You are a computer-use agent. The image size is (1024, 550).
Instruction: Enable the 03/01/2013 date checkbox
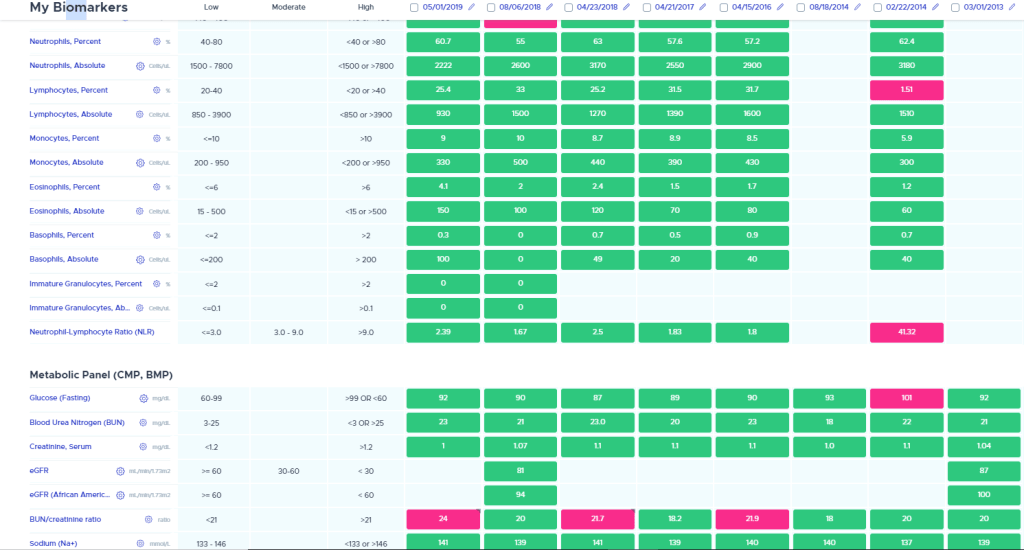[x=956, y=8]
